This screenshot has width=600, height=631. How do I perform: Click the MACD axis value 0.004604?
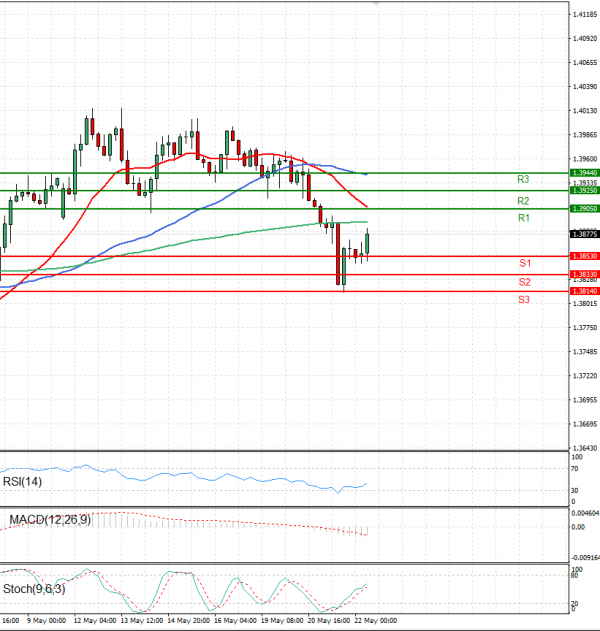click(x=585, y=513)
